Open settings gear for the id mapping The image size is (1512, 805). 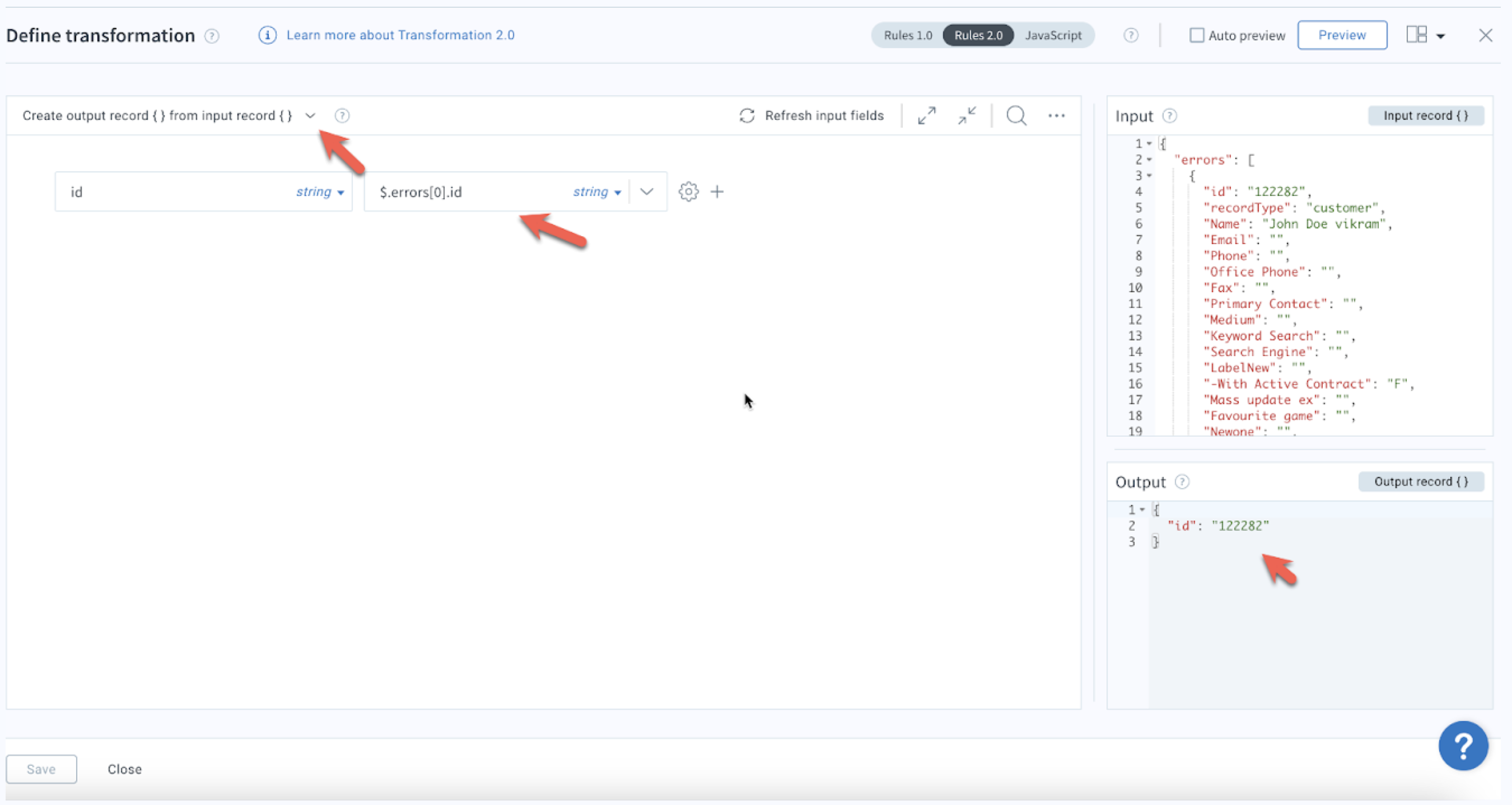688,191
